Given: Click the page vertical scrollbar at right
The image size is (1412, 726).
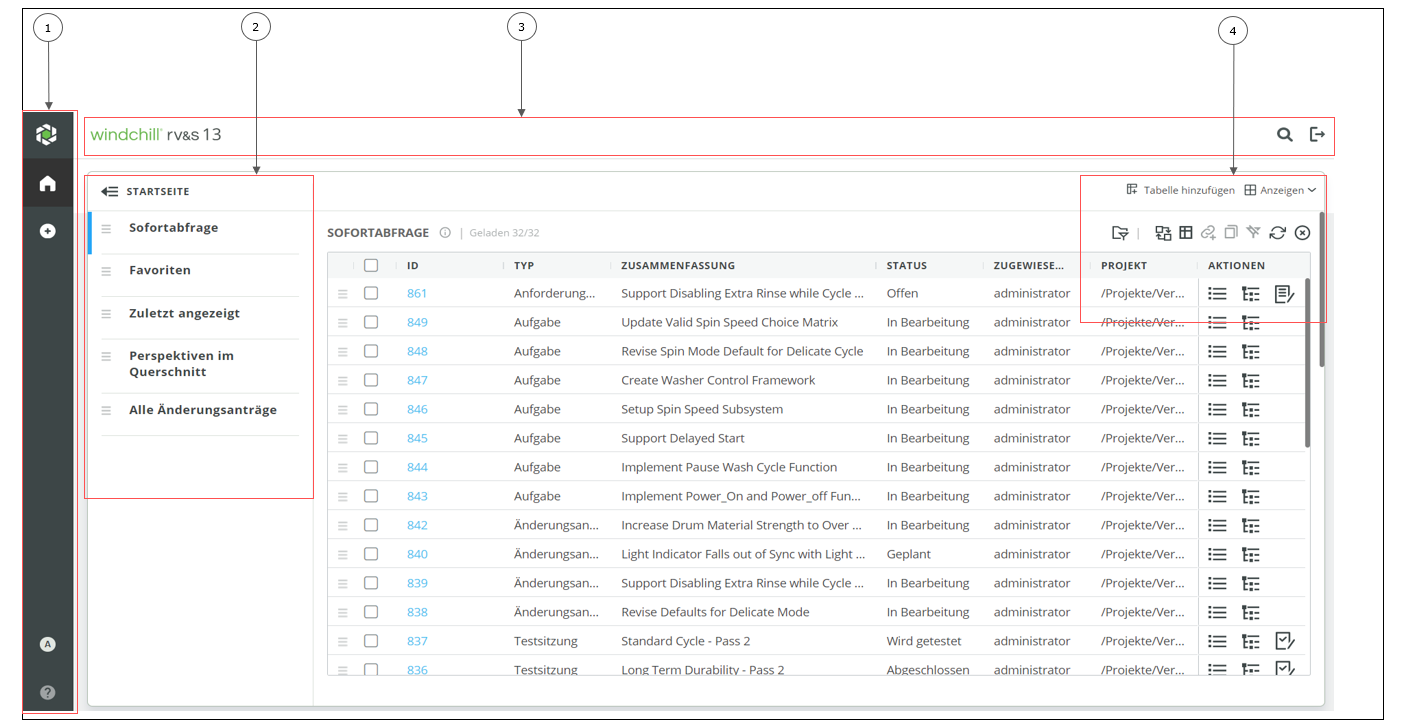Looking at the screenshot, I should click(x=1321, y=290).
